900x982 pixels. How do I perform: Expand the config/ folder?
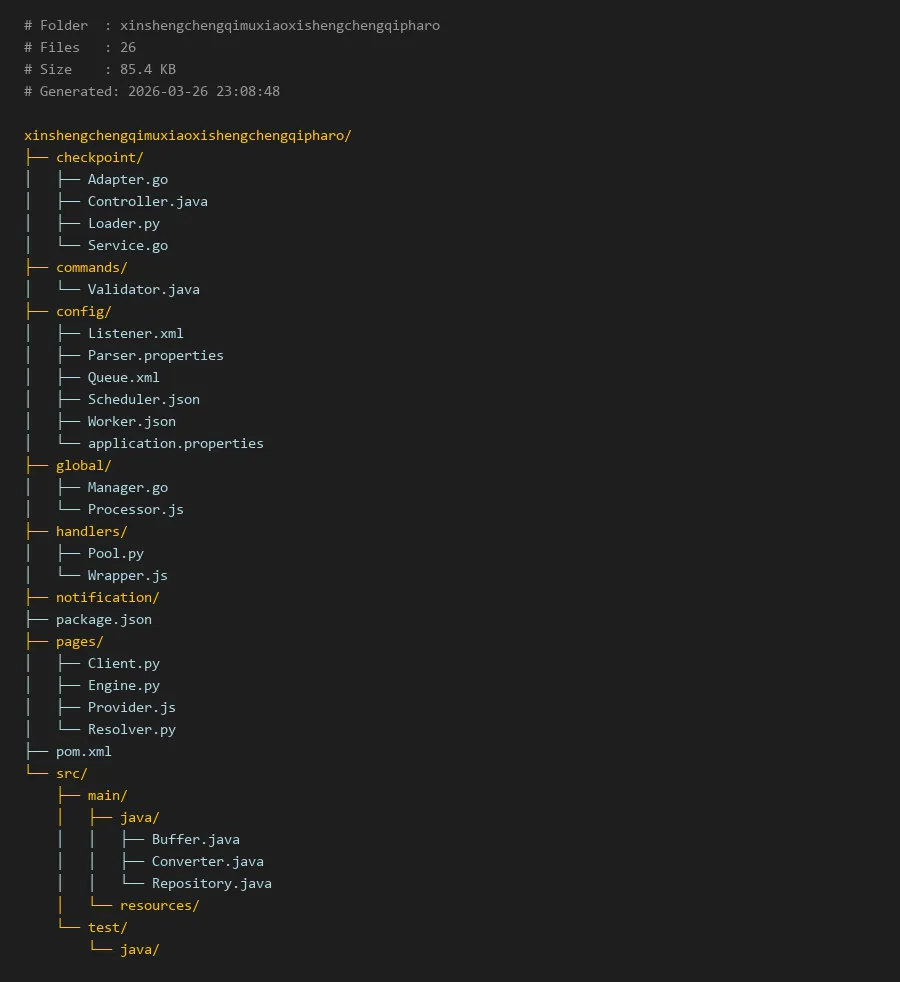[83, 311]
